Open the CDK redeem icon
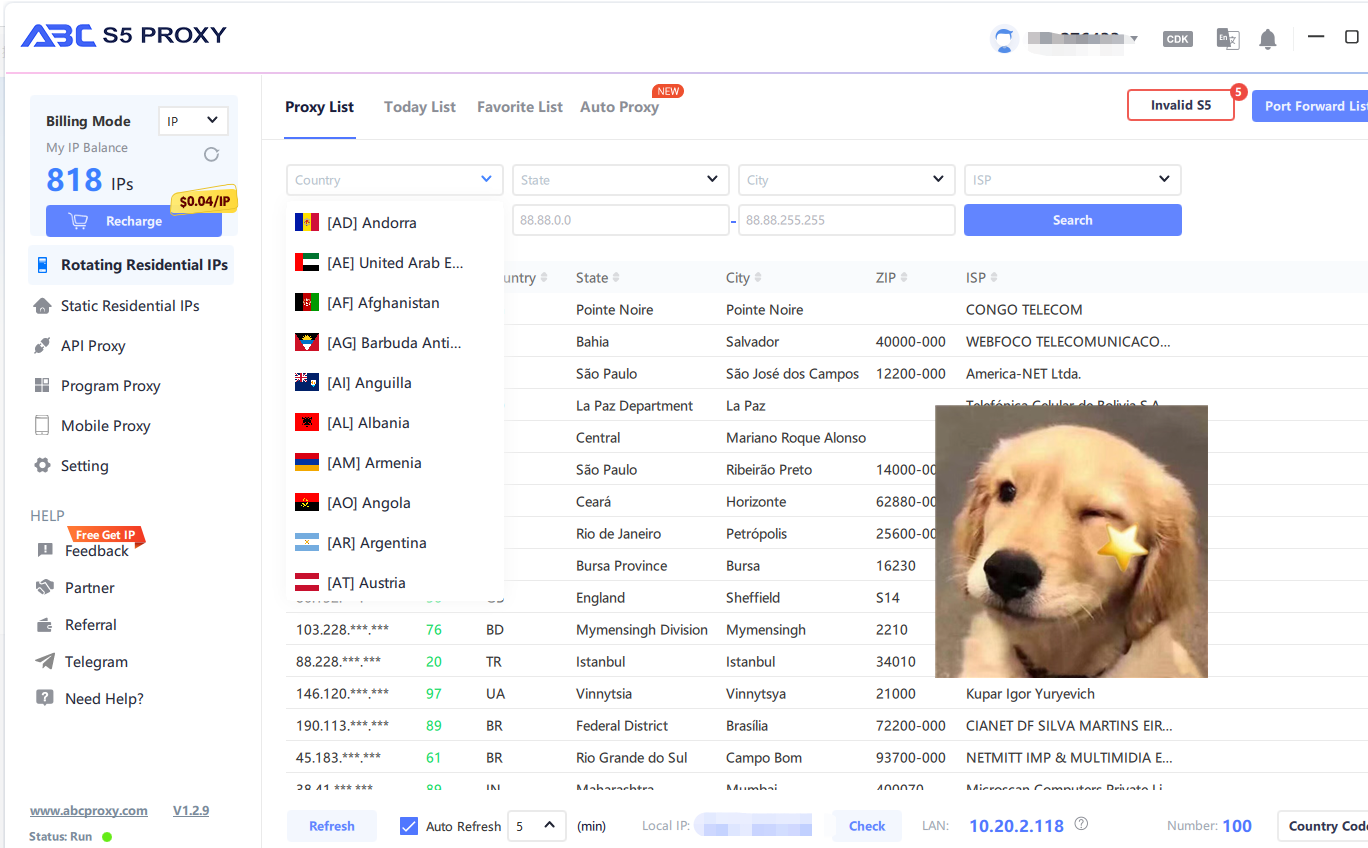The width and height of the screenshot is (1368, 848). [x=1178, y=39]
